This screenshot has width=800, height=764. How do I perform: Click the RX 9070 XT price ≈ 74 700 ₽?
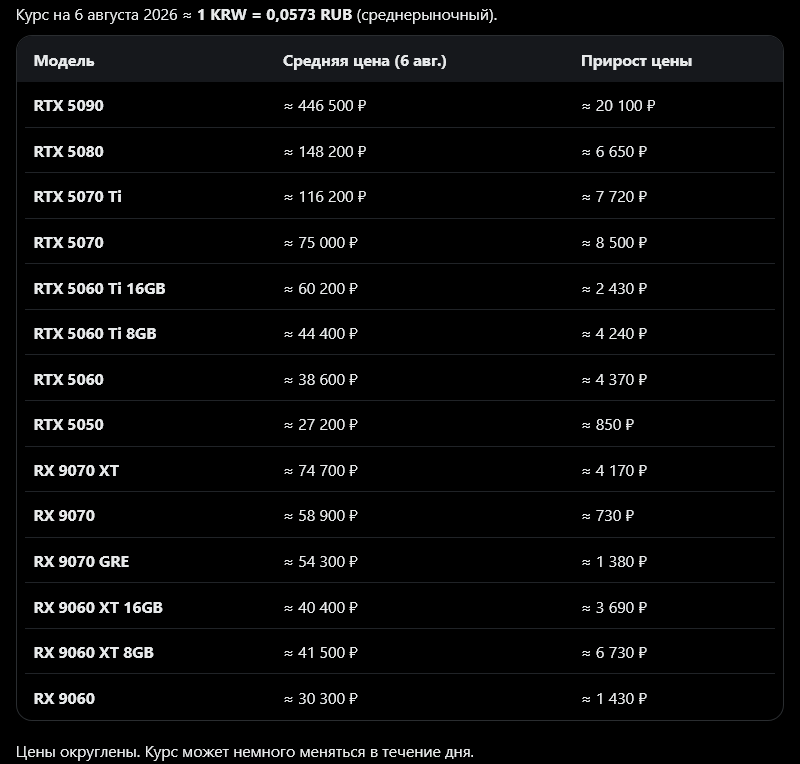(321, 470)
